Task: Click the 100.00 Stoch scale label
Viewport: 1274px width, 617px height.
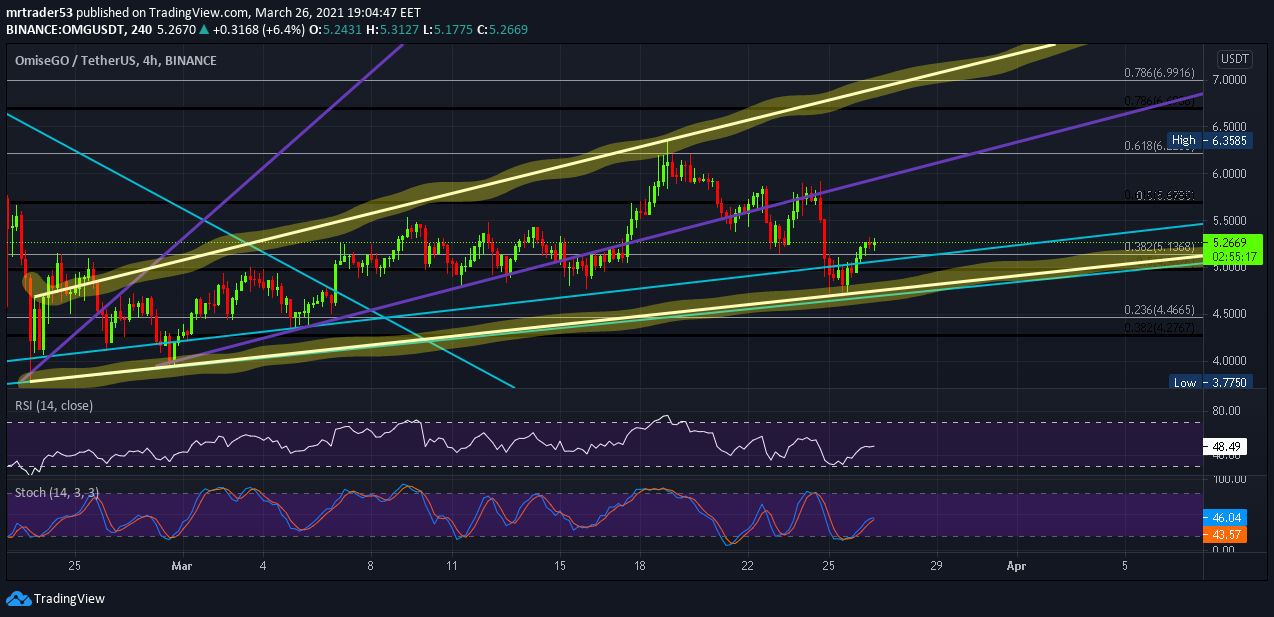Action: [1229, 480]
